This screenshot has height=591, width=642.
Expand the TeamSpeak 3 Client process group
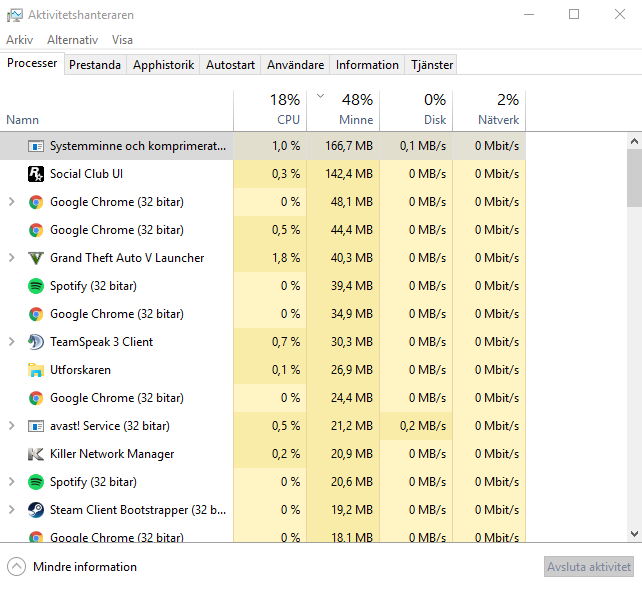(x=12, y=342)
